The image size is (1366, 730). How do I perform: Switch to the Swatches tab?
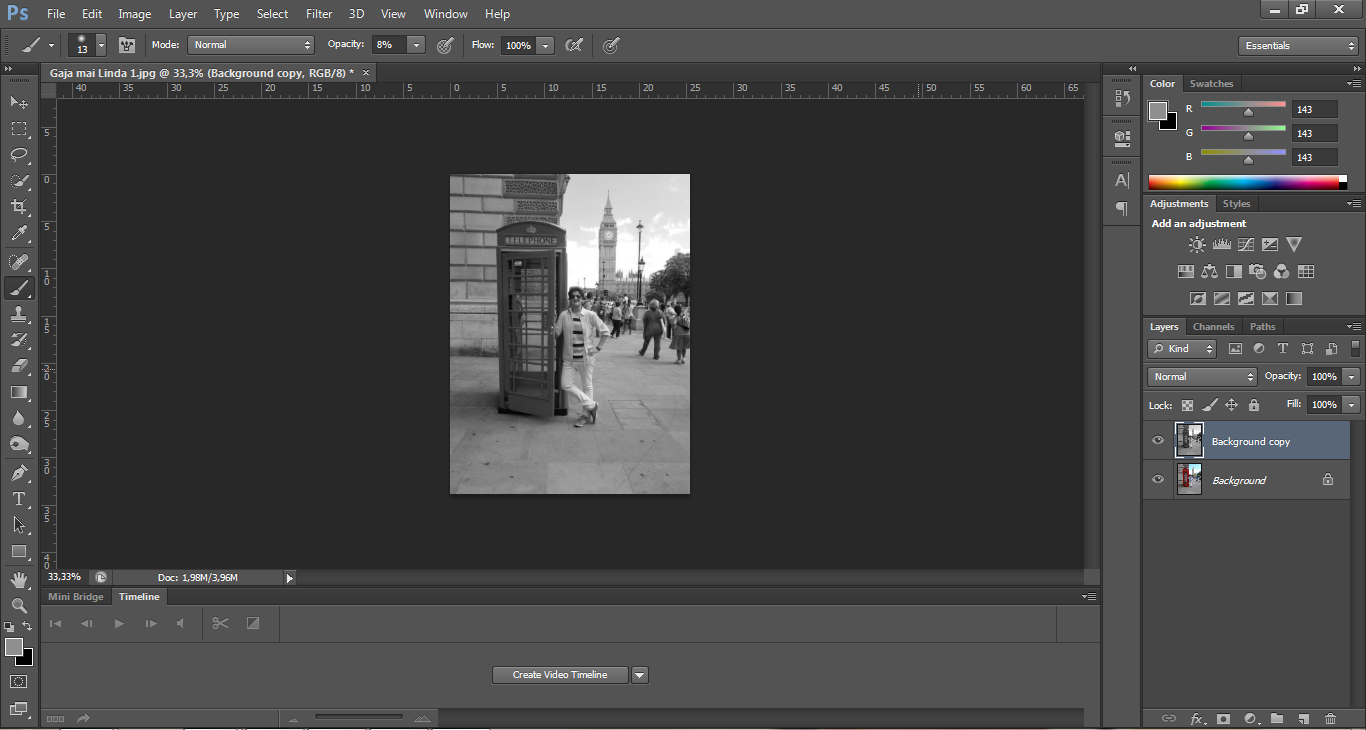click(1211, 84)
